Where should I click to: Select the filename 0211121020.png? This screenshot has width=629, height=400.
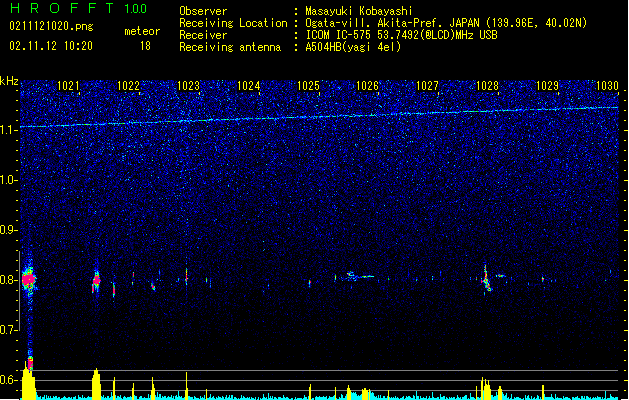pyautogui.click(x=51, y=26)
